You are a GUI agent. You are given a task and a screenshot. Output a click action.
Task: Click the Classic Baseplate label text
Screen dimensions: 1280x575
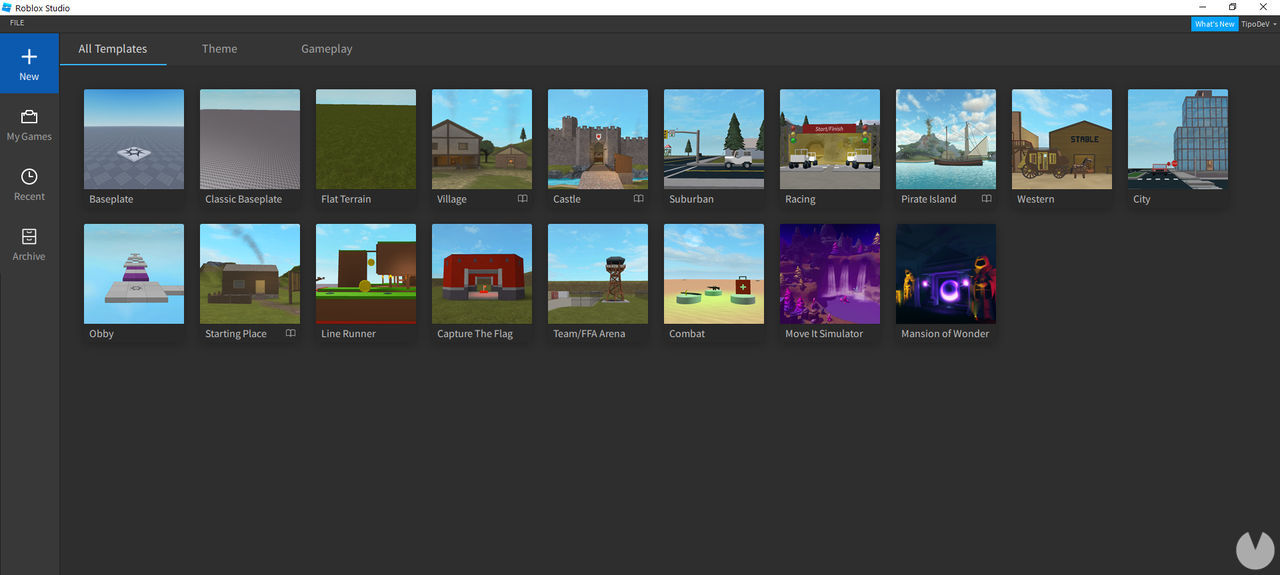point(244,199)
